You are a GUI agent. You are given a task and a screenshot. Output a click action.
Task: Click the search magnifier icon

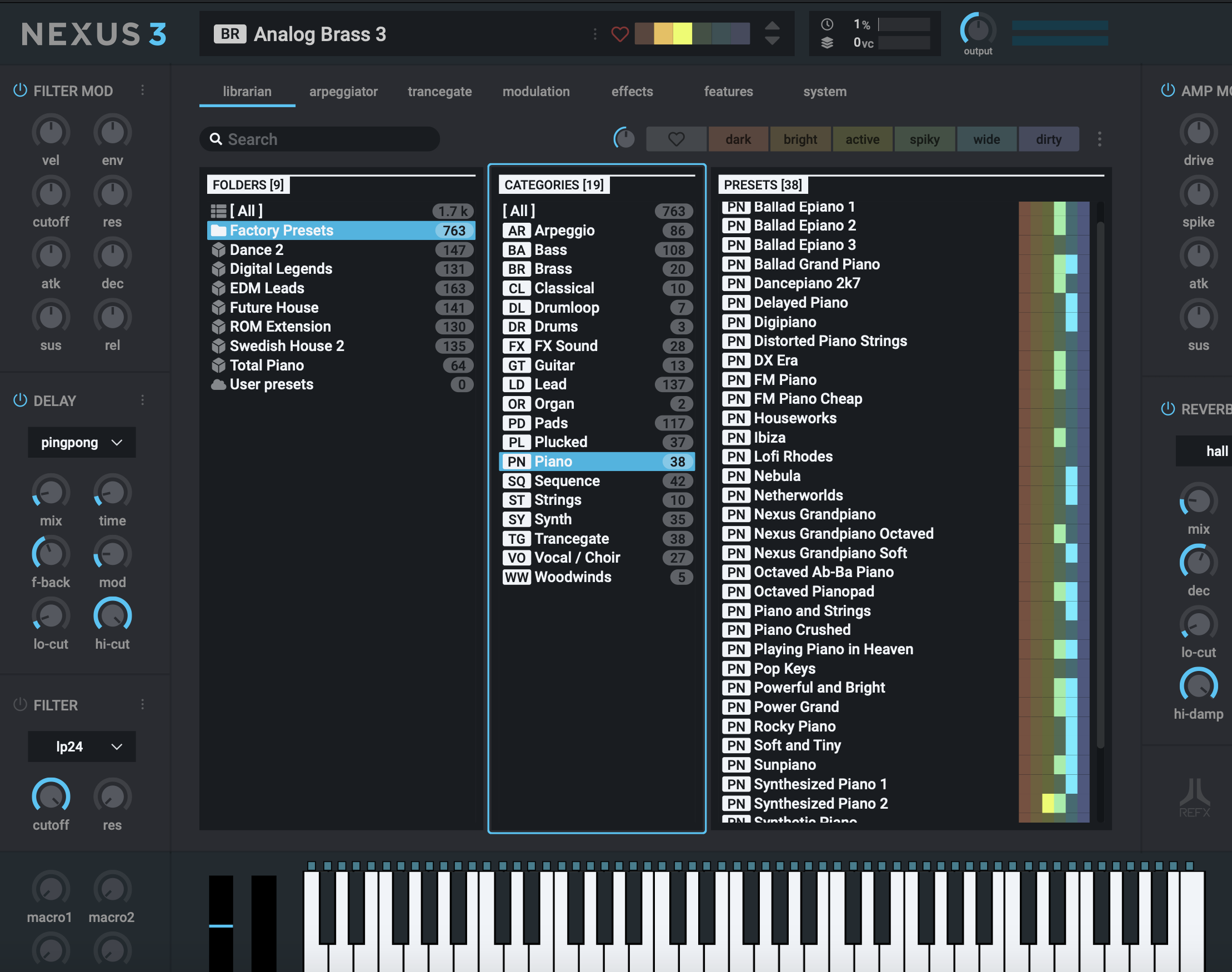pos(216,139)
